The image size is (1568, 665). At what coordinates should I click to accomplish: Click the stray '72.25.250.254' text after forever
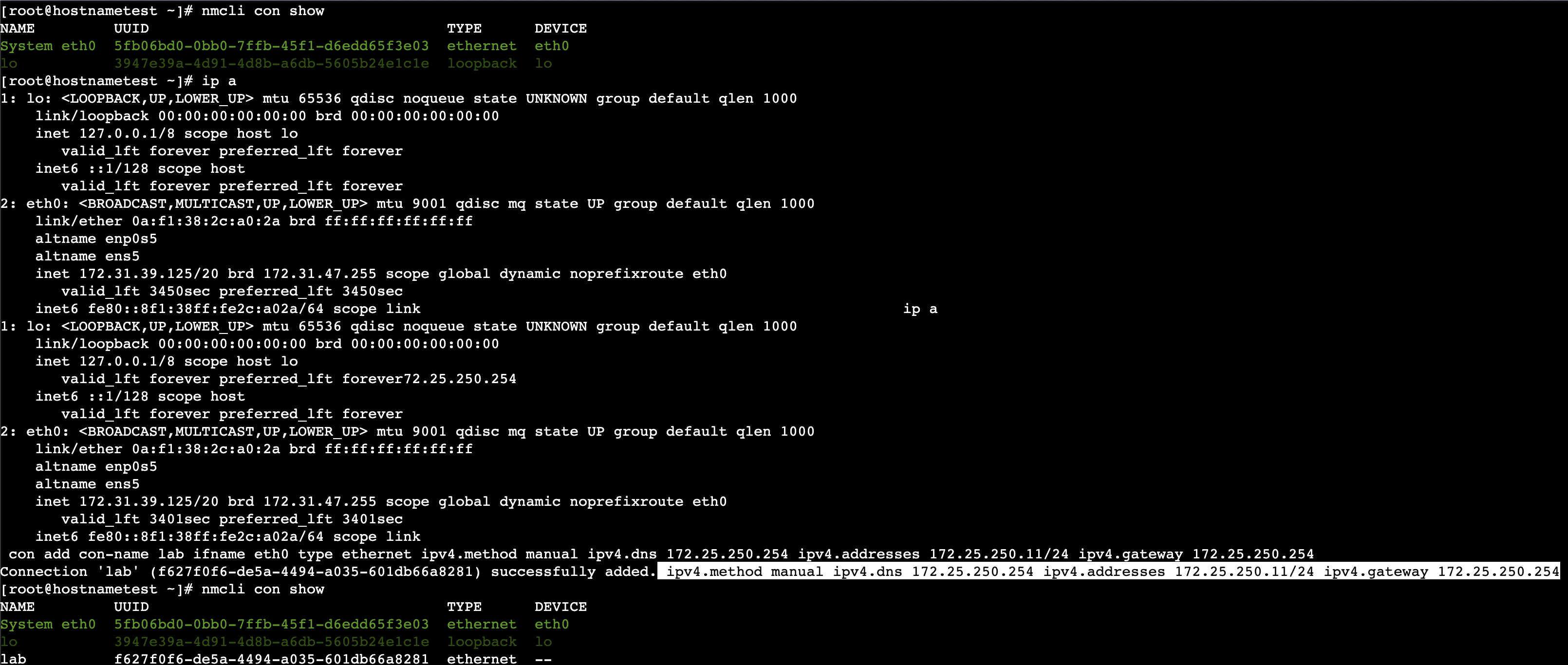pyautogui.click(x=460, y=379)
